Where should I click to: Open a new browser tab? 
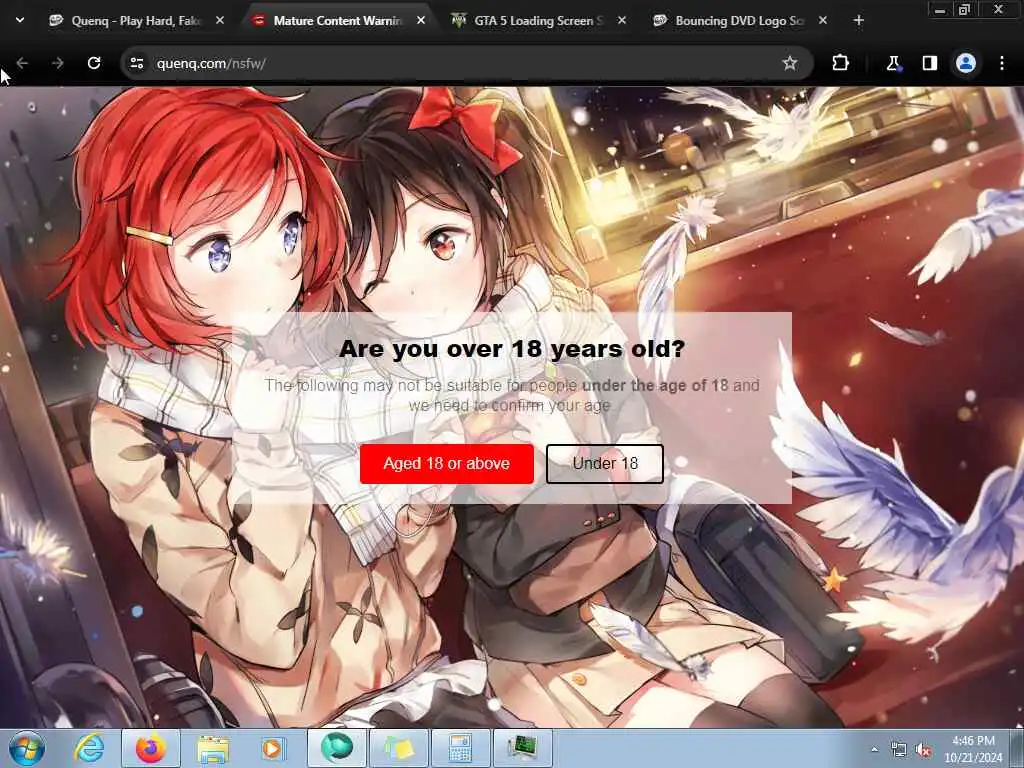point(859,21)
